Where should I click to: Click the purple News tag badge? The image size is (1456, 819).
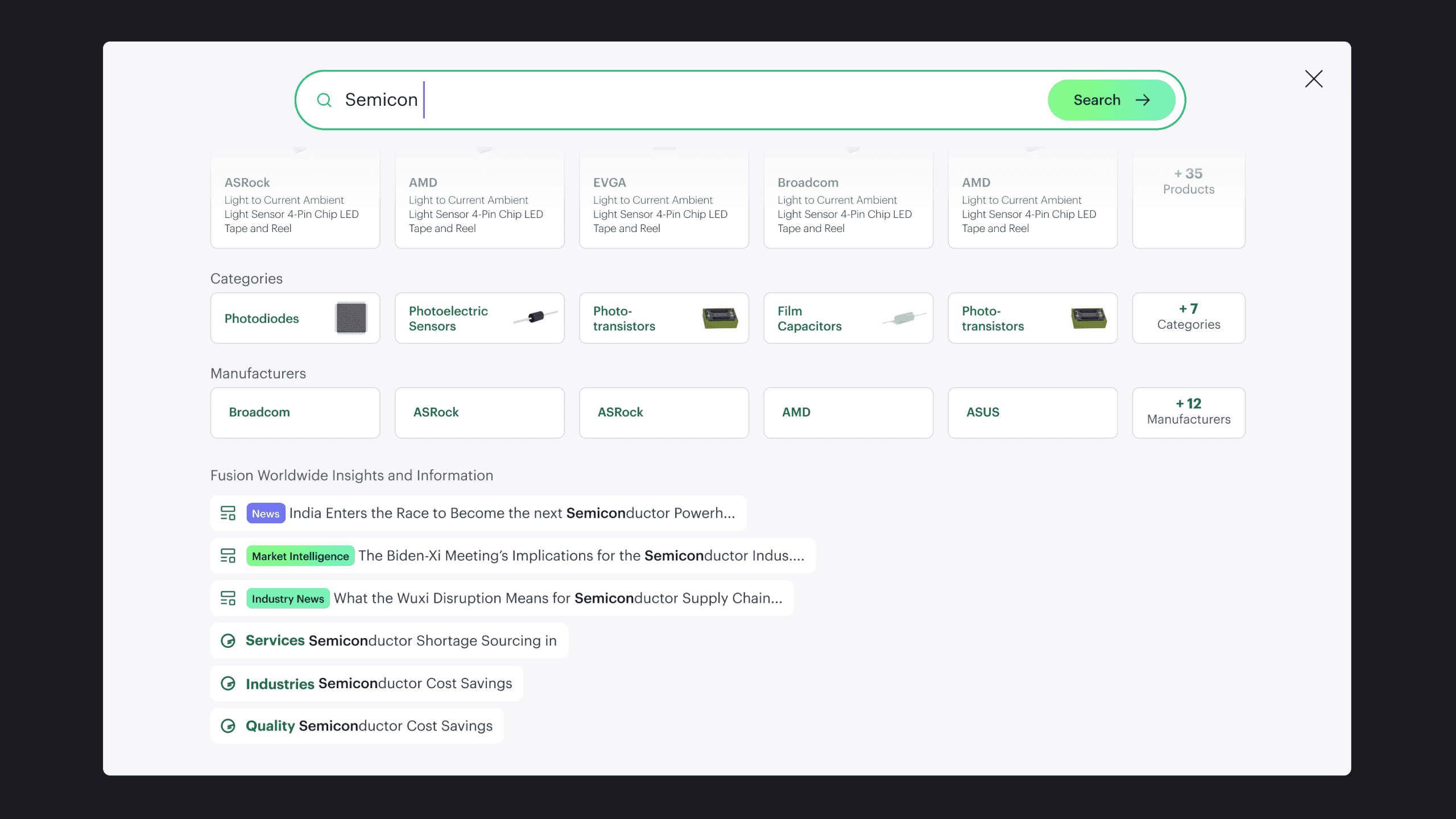(266, 513)
